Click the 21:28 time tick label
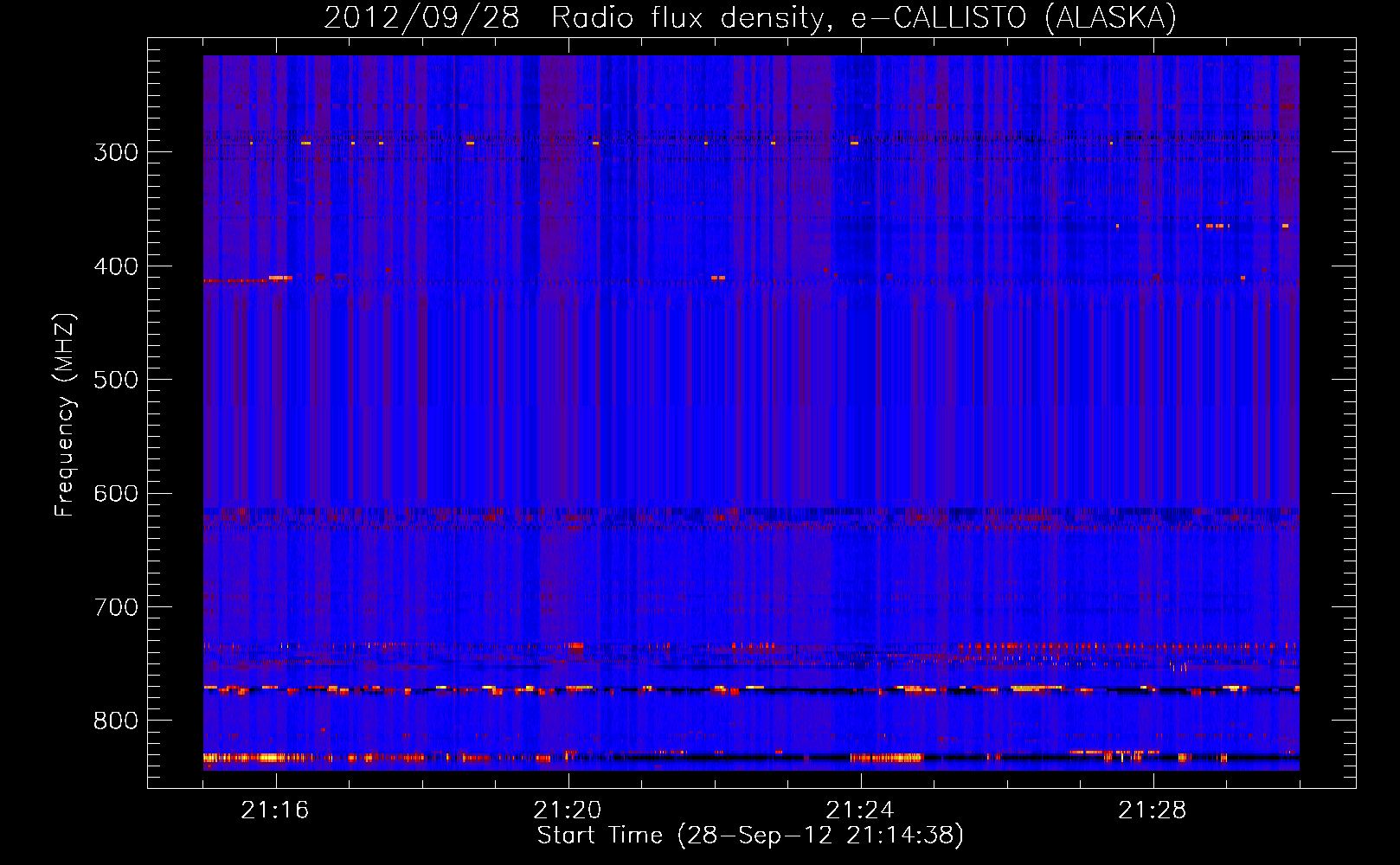The height and width of the screenshot is (865, 1400). coord(1153,811)
